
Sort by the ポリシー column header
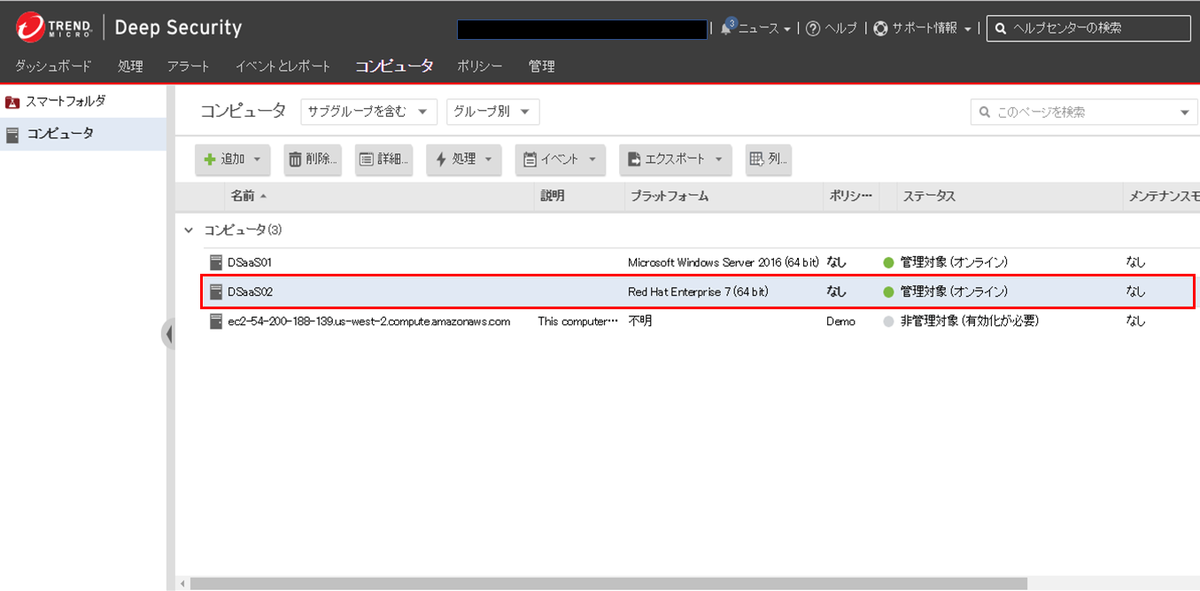(x=851, y=196)
